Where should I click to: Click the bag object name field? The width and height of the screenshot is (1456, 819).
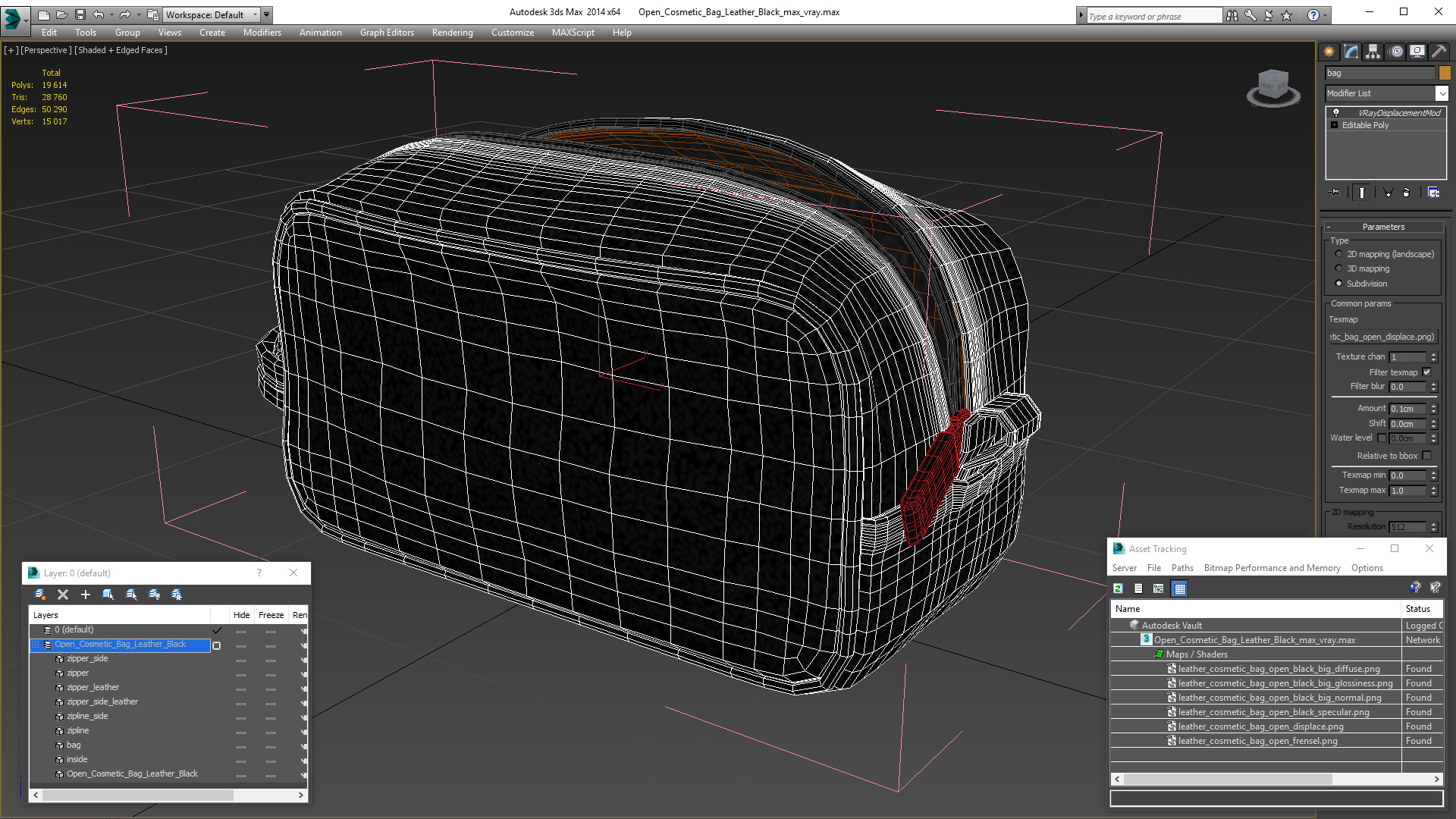[x=1379, y=73]
